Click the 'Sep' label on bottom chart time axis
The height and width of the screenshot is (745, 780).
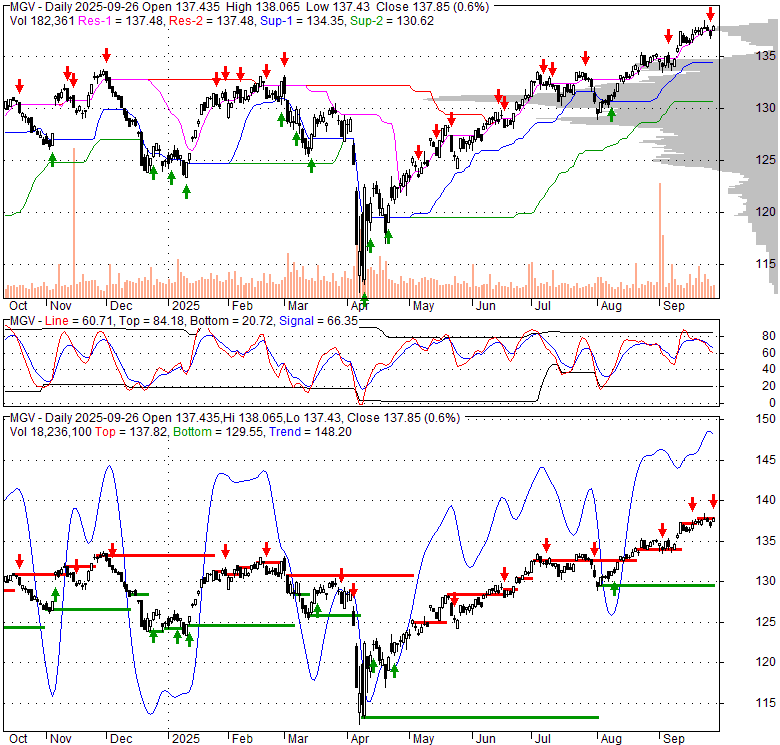[x=674, y=739]
